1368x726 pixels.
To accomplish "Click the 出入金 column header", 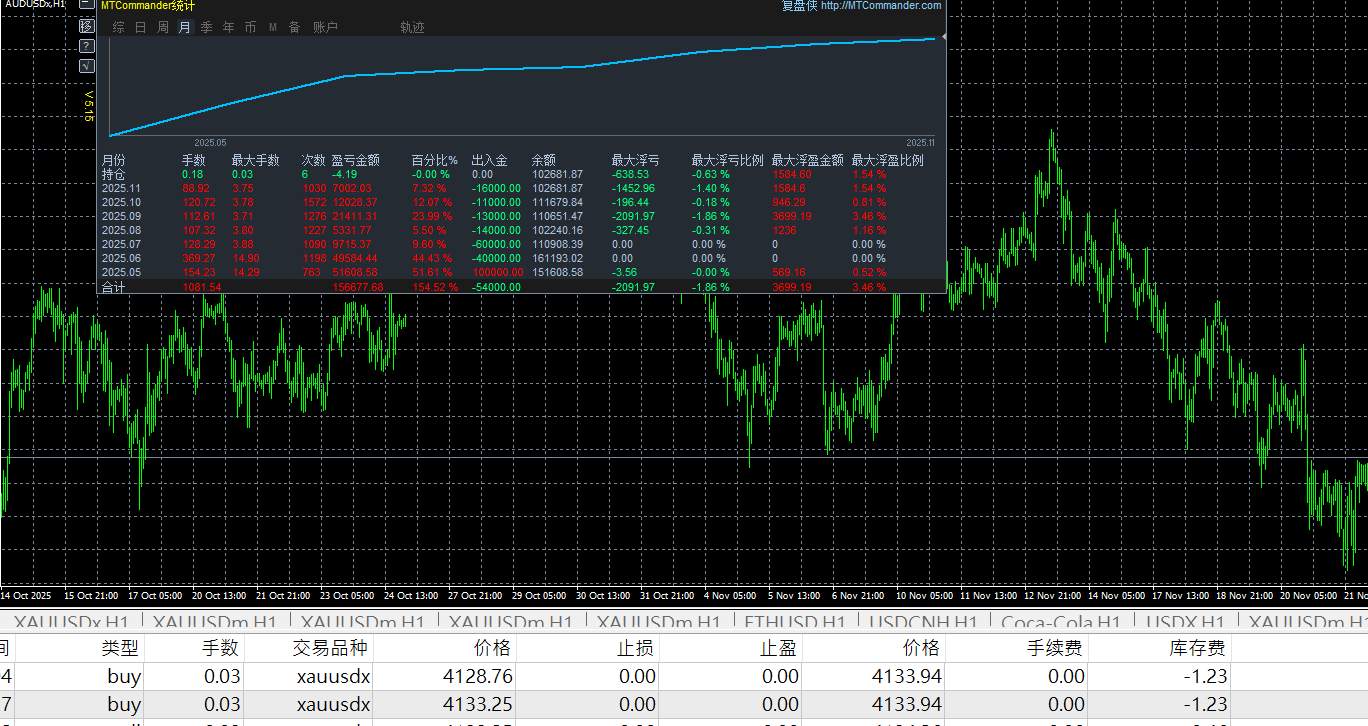I will click(x=489, y=160).
